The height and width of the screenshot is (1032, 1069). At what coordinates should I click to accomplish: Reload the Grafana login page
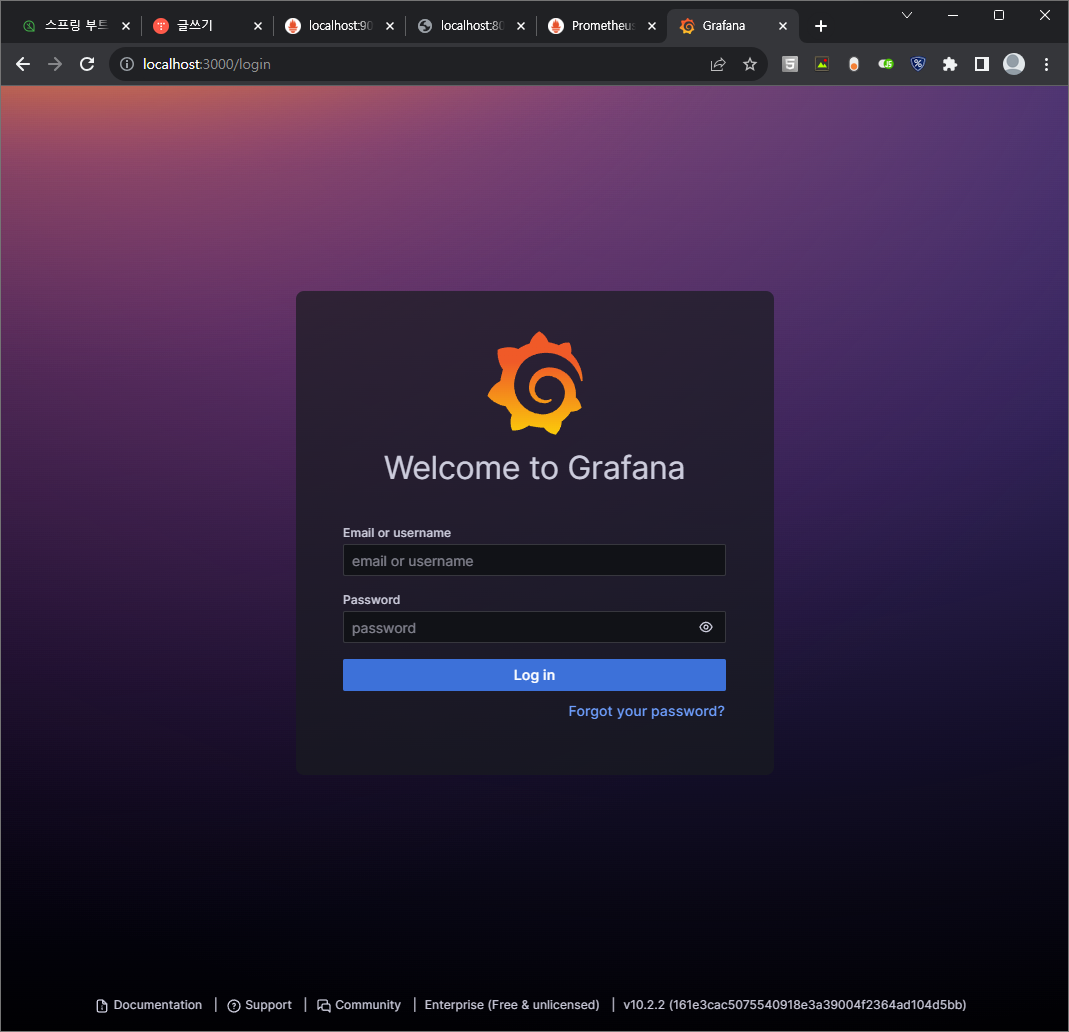pos(87,64)
